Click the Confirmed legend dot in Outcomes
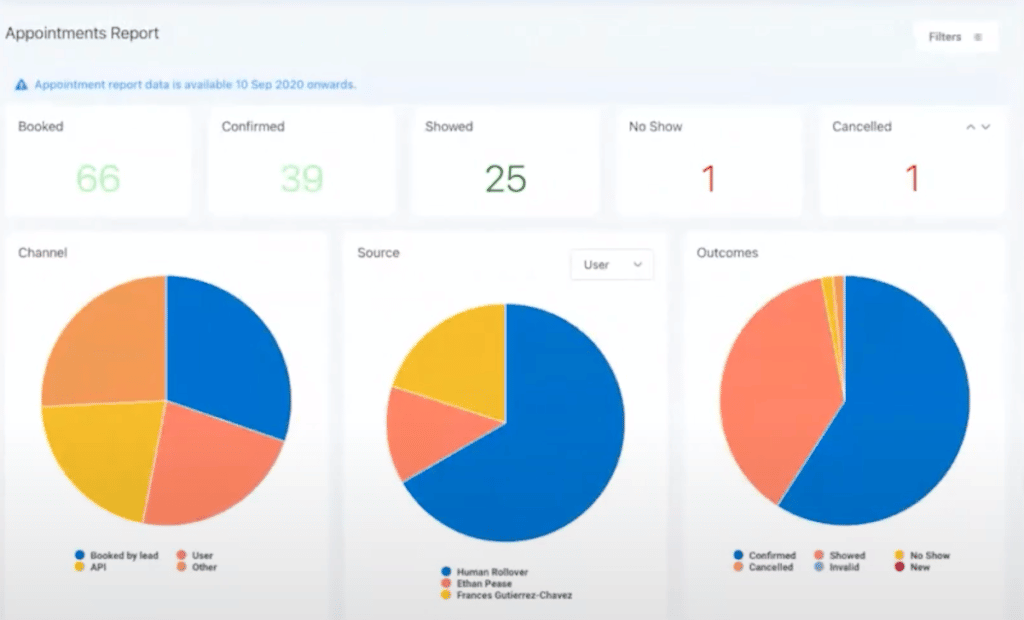 (739, 555)
